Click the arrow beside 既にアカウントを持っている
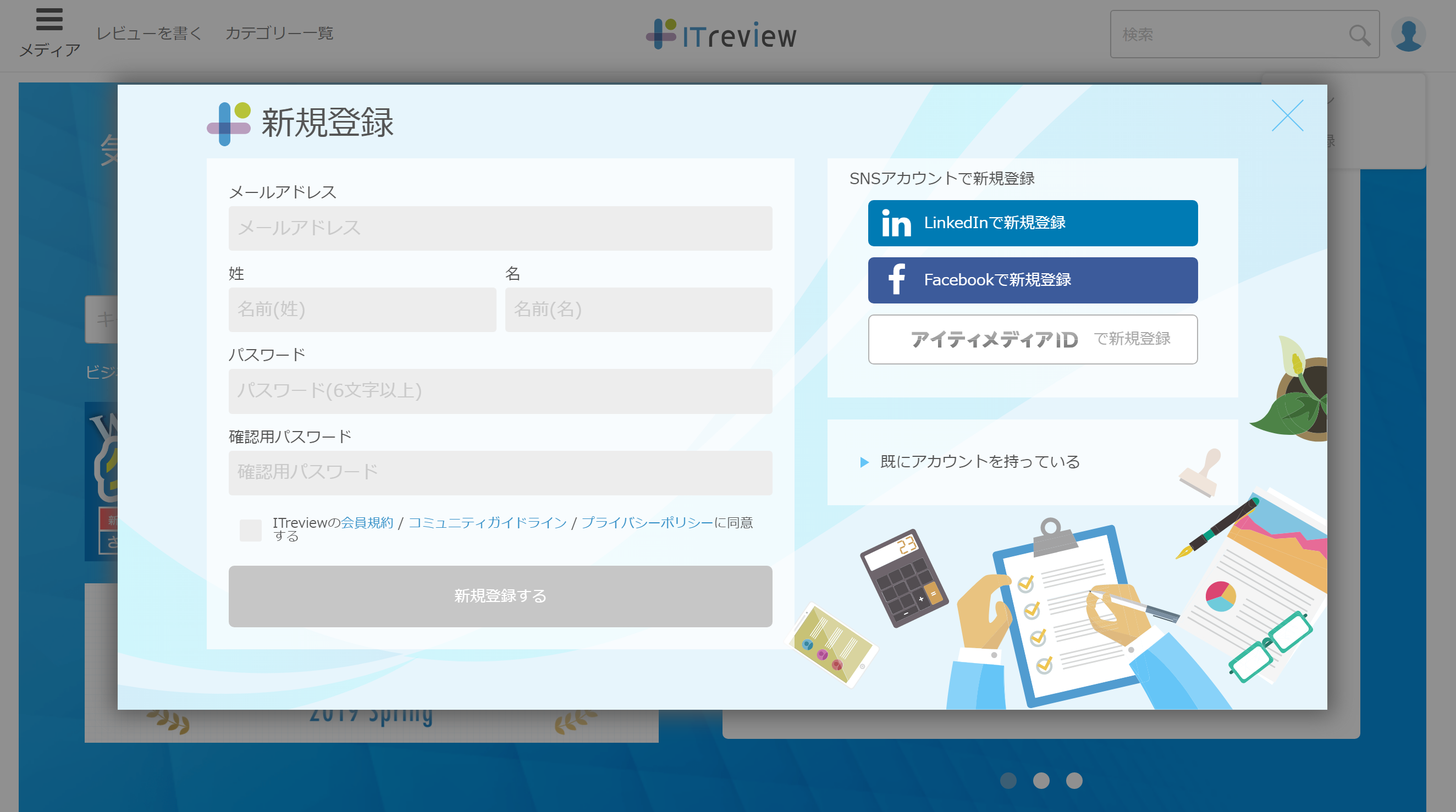The width and height of the screenshot is (1456, 812). 864,462
